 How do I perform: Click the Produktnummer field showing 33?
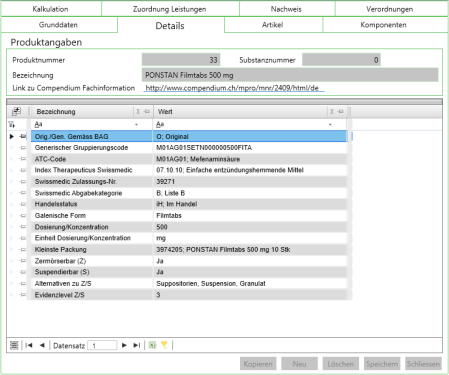(x=181, y=60)
